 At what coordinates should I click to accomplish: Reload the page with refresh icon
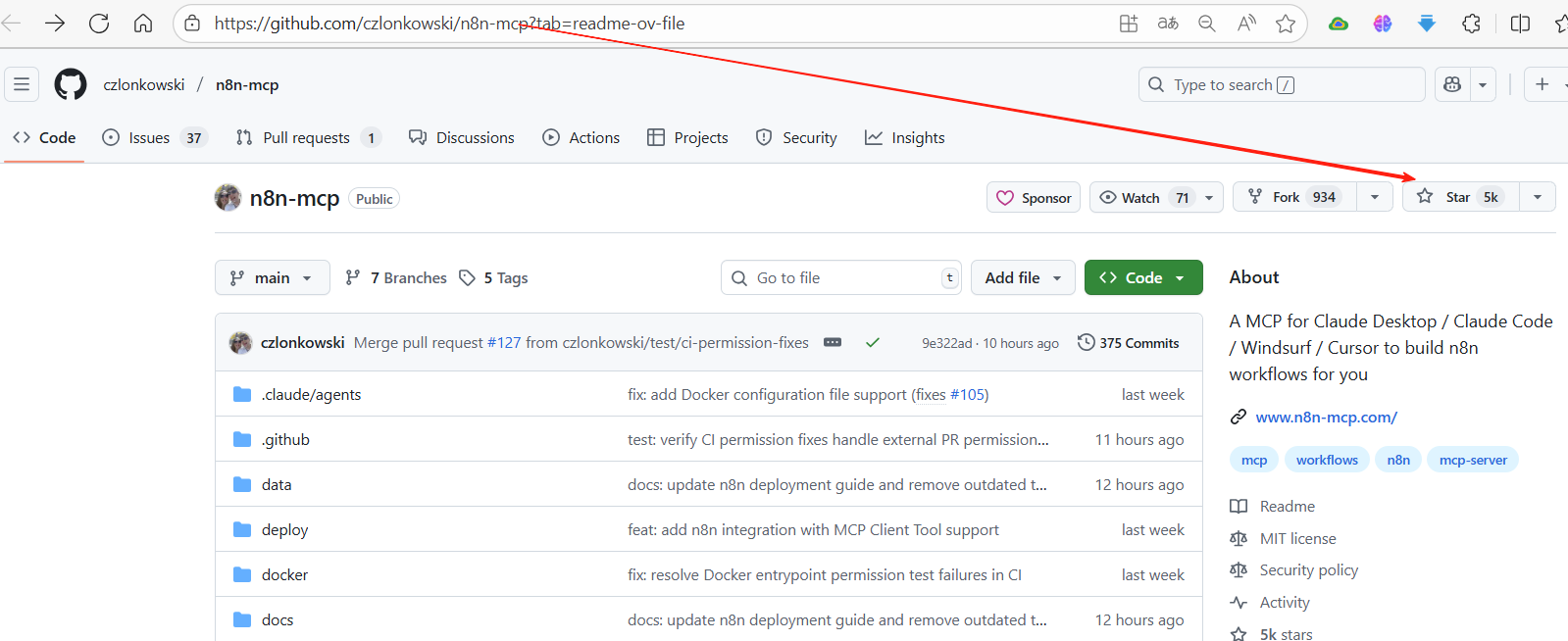(99, 24)
